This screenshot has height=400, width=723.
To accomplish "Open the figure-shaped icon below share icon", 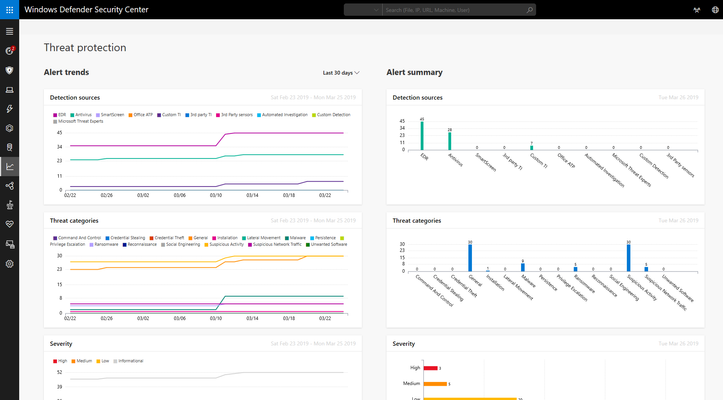I will [x=9, y=205].
